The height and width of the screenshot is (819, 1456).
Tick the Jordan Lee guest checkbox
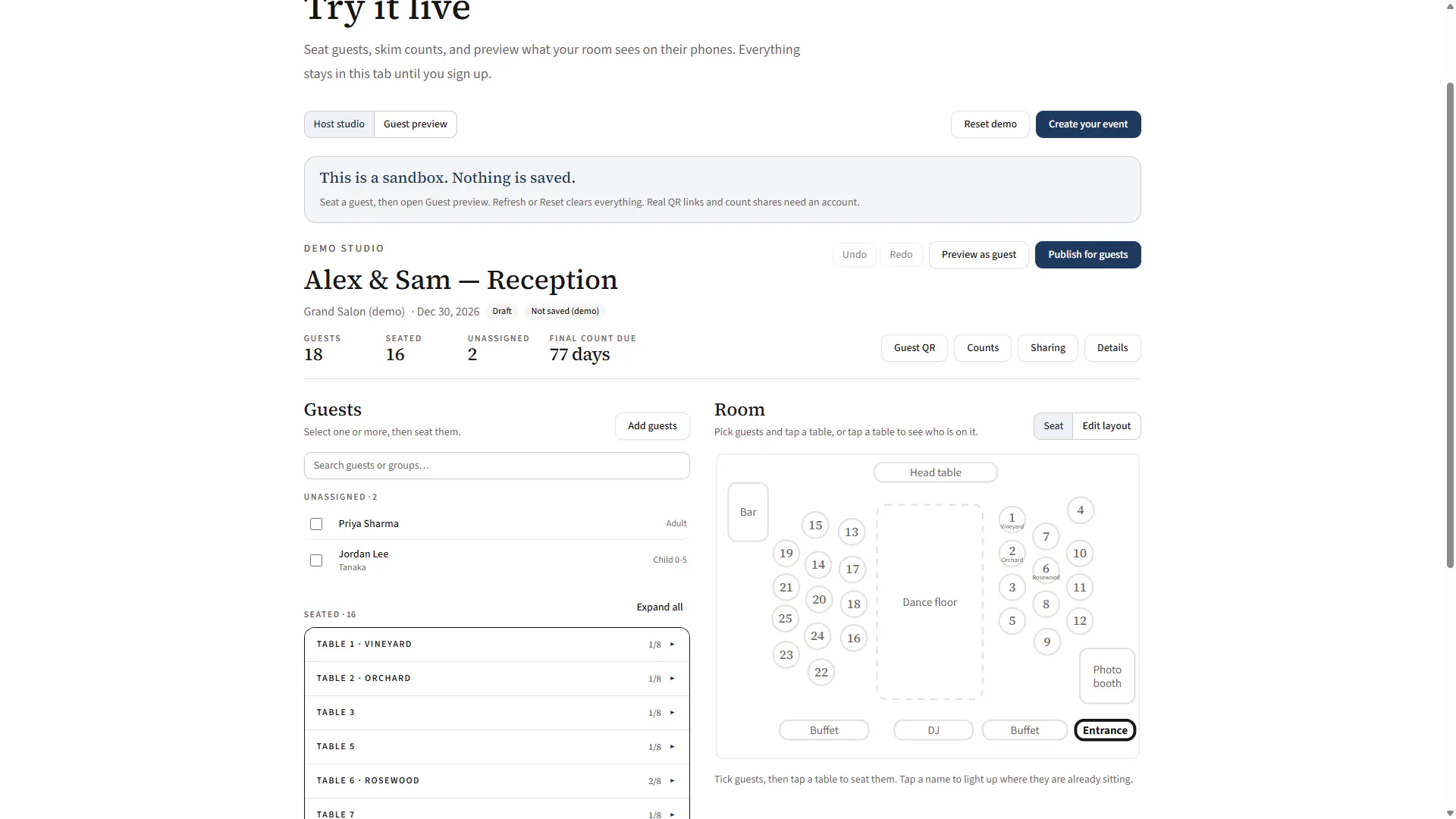tap(316, 560)
